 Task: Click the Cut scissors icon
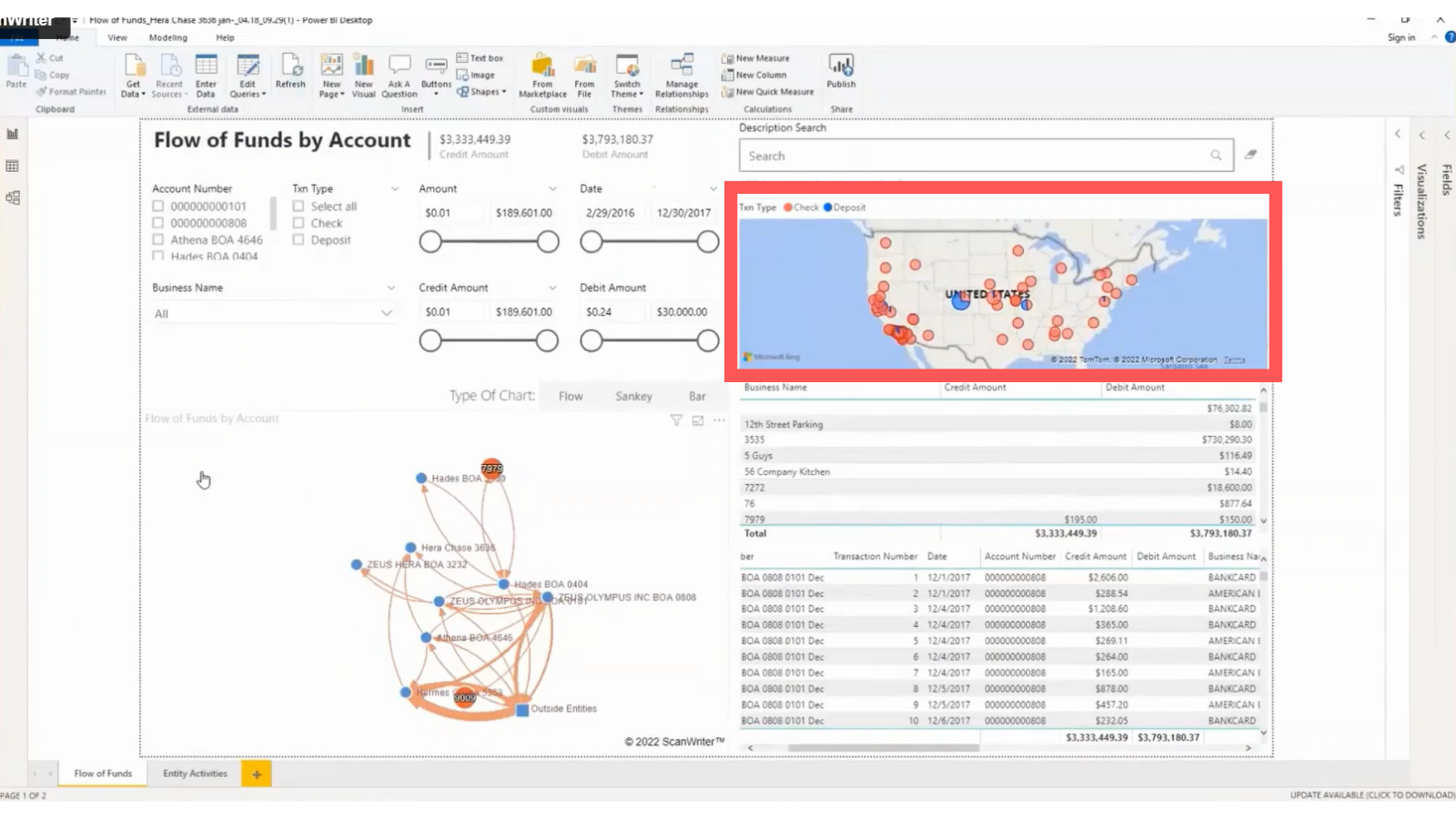[41, 57]
